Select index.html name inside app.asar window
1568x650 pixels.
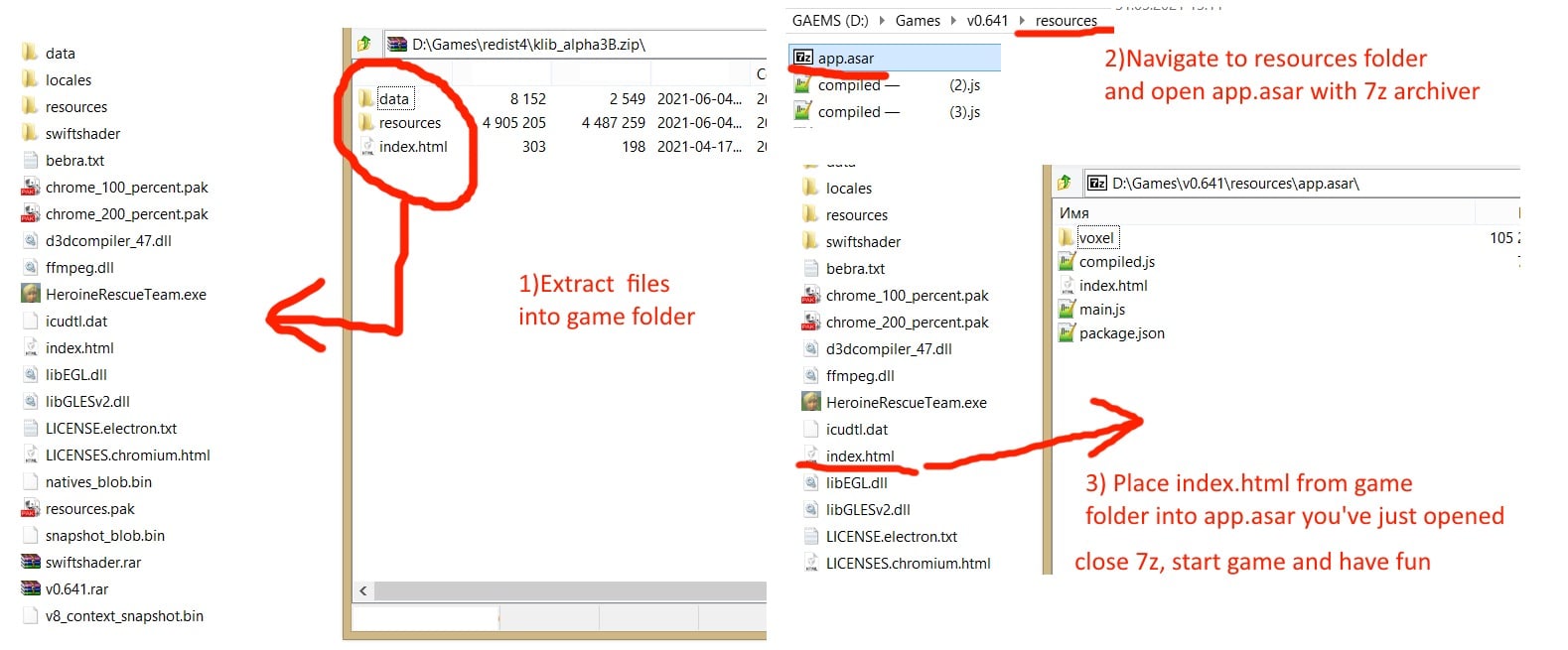point(1113,286)
